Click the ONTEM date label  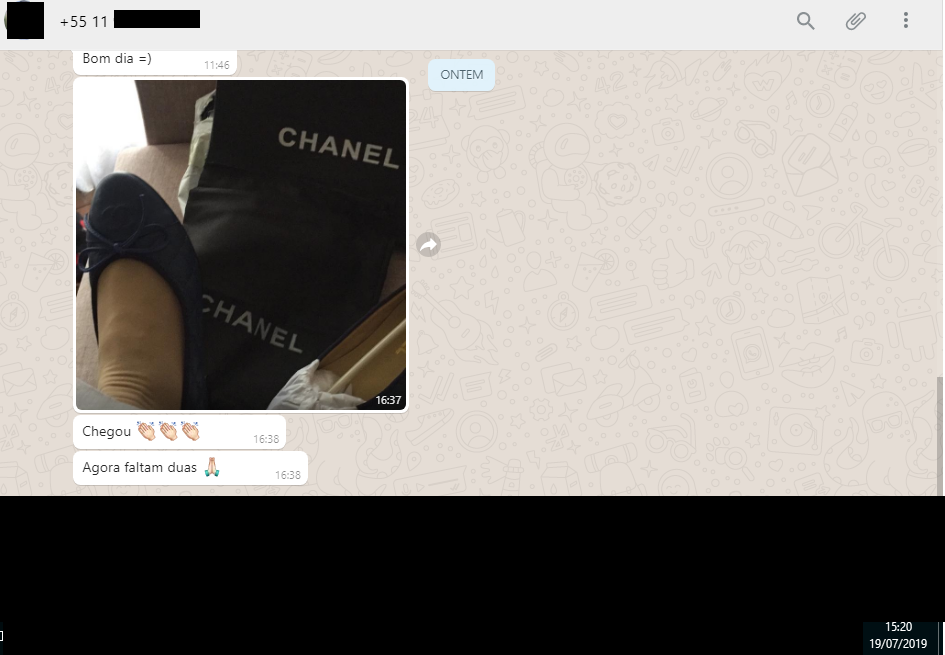tap(462, 75)
